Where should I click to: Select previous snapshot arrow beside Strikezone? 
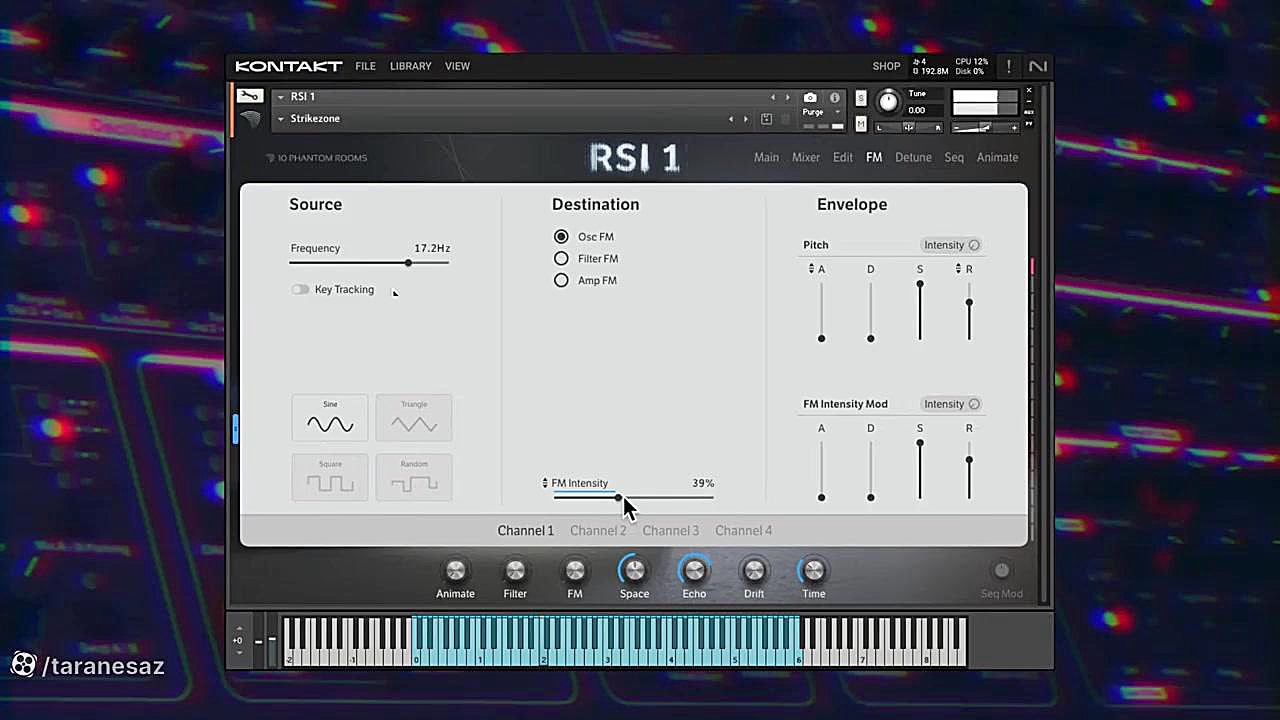pos(730,119)
